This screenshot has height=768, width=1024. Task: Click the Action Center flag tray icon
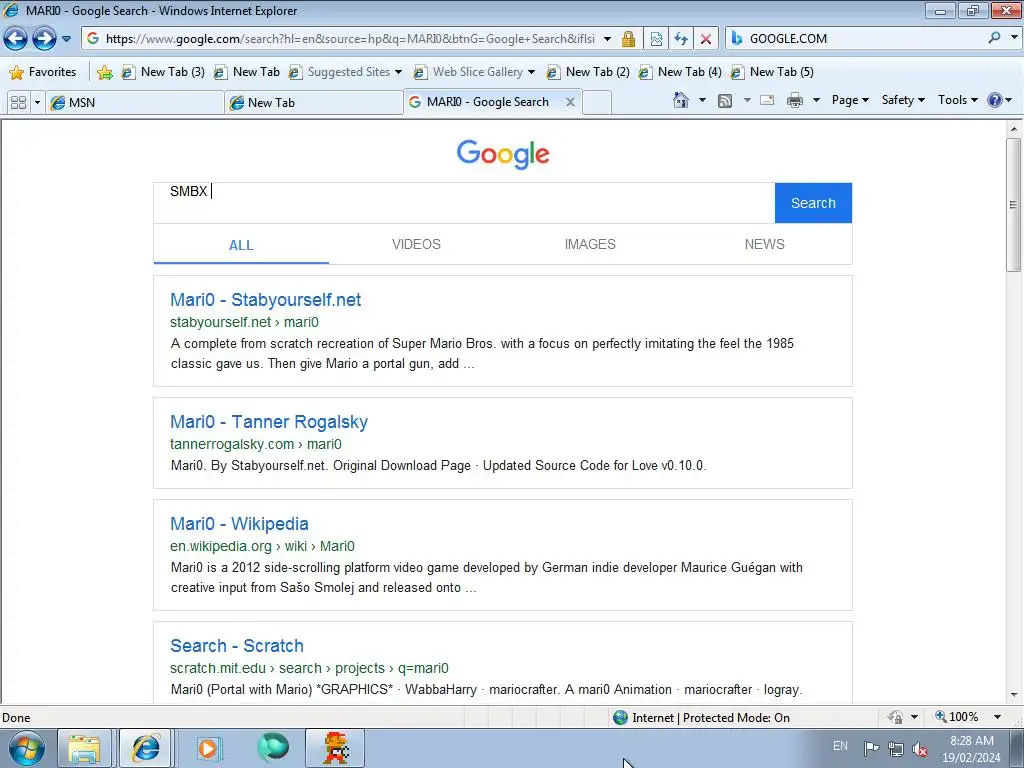[871, 748]
